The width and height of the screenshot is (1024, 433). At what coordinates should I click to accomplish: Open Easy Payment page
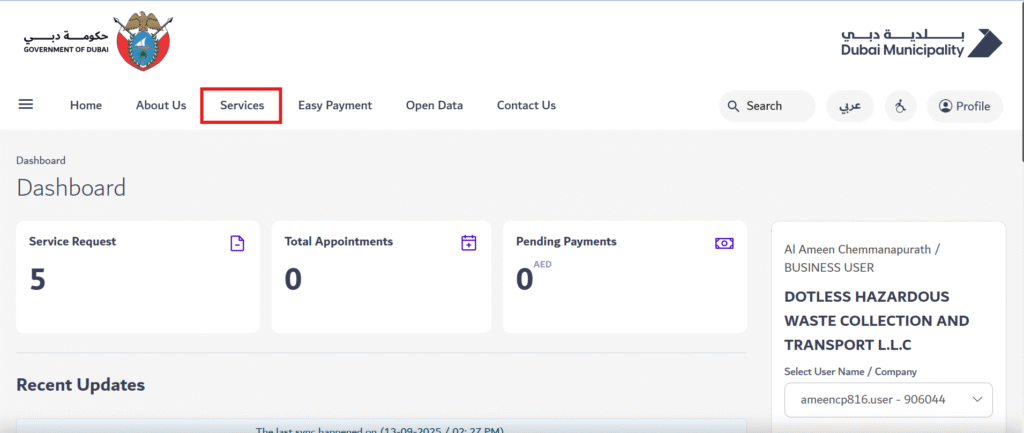335,105
